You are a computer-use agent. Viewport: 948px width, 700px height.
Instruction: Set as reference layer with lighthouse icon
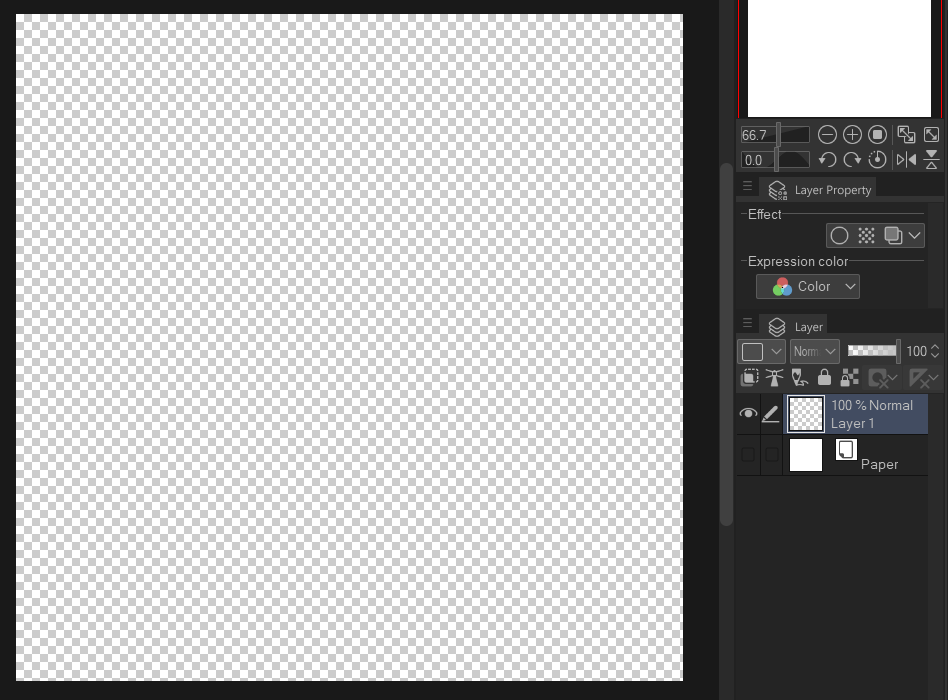click(774, 378)
